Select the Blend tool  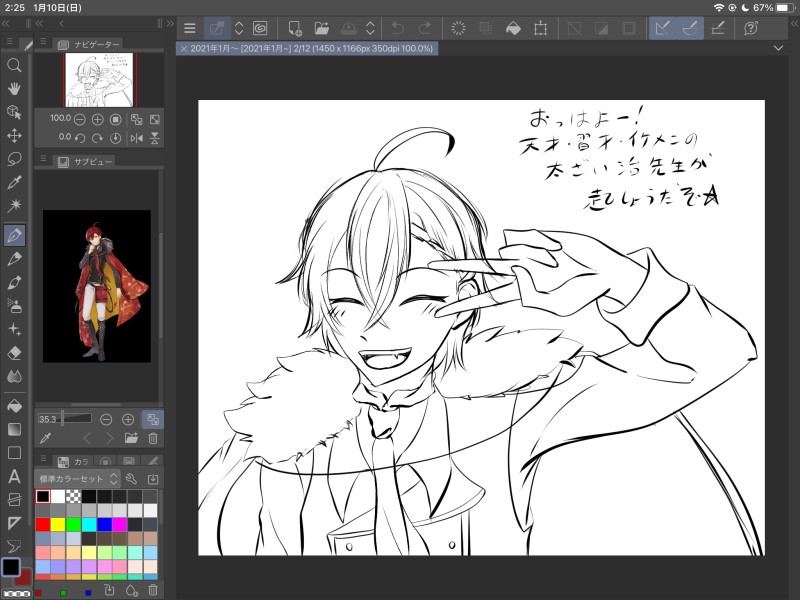[14, 377]
